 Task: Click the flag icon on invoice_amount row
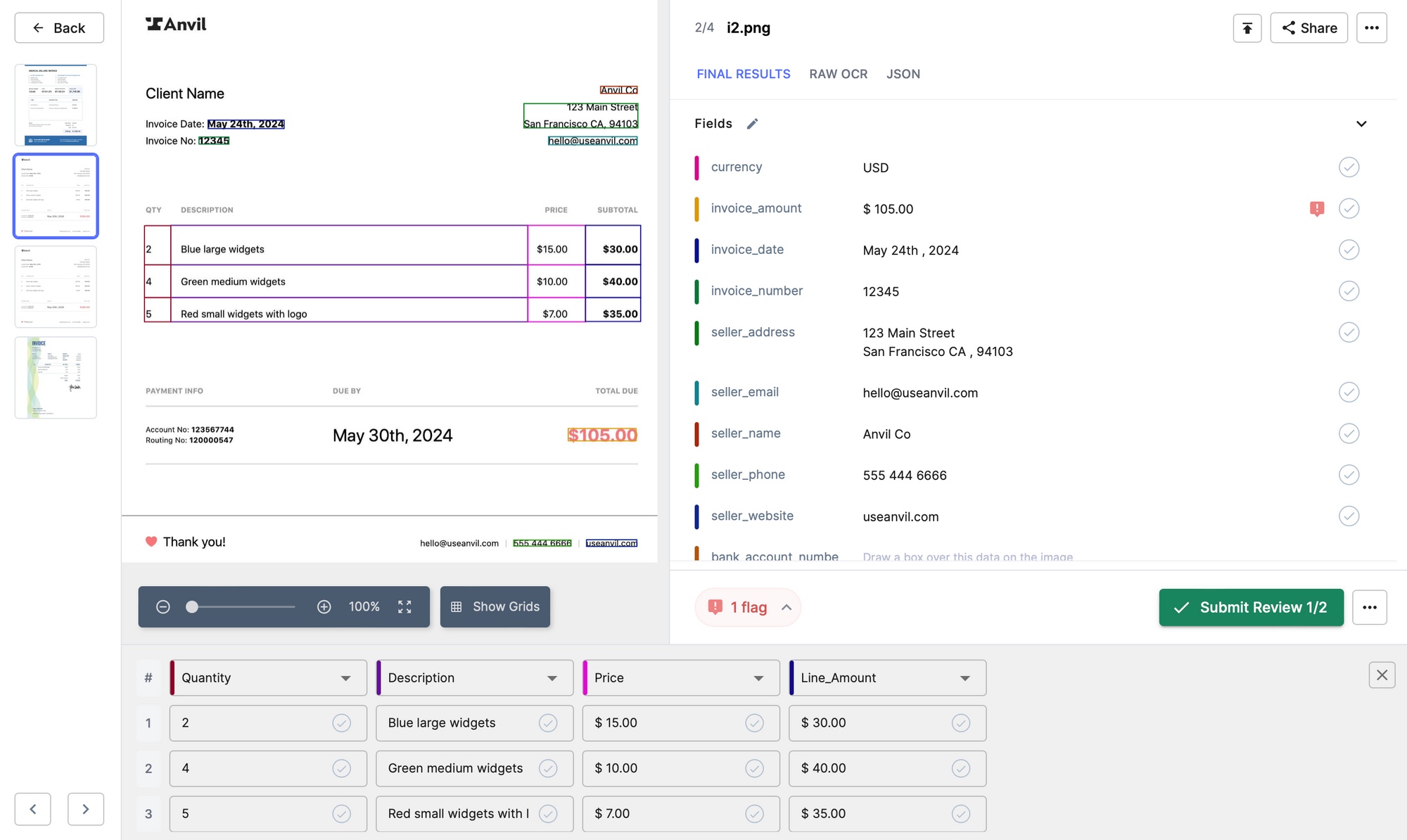(1317, 208)
